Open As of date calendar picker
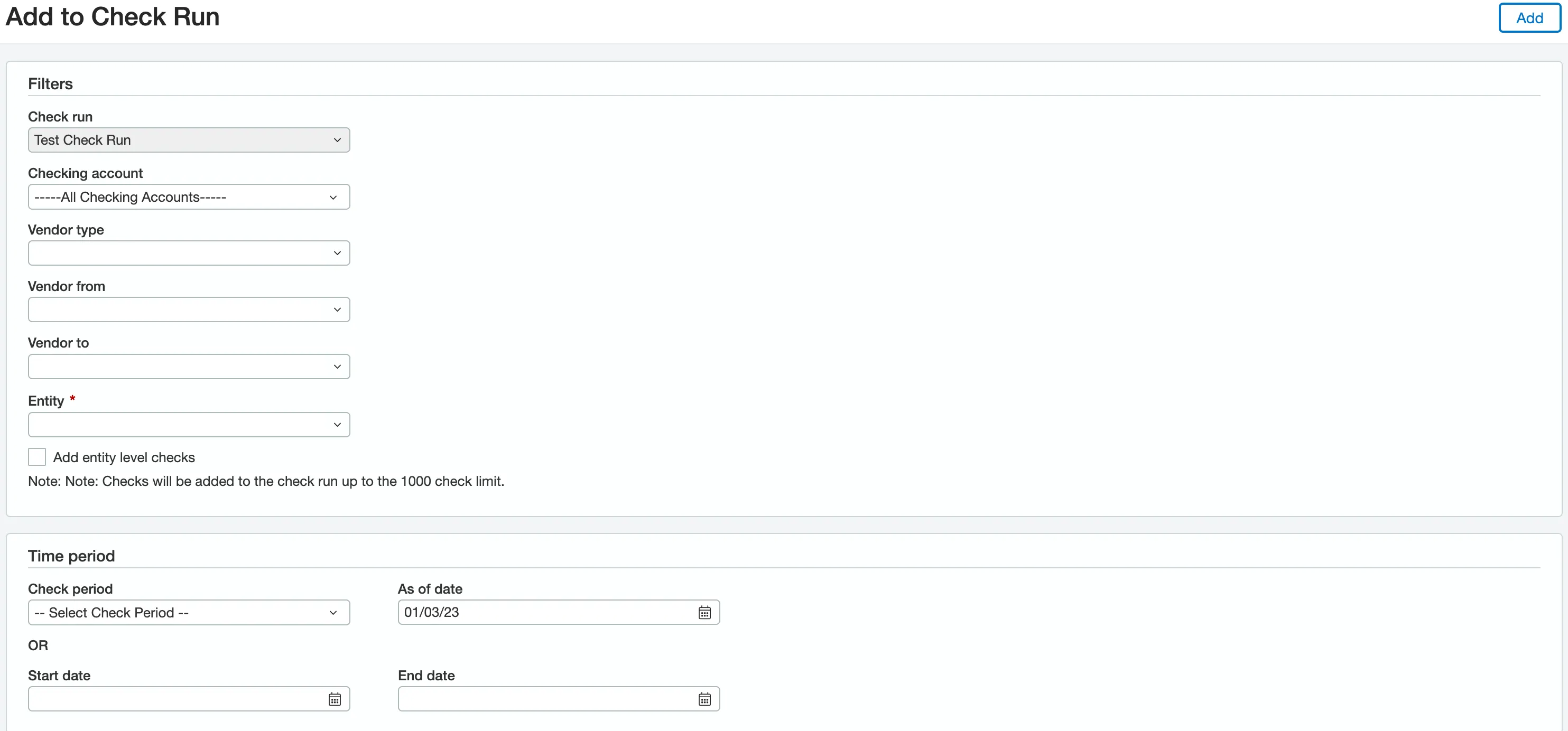Screen dimensions: 1568x731 (704, 612)
